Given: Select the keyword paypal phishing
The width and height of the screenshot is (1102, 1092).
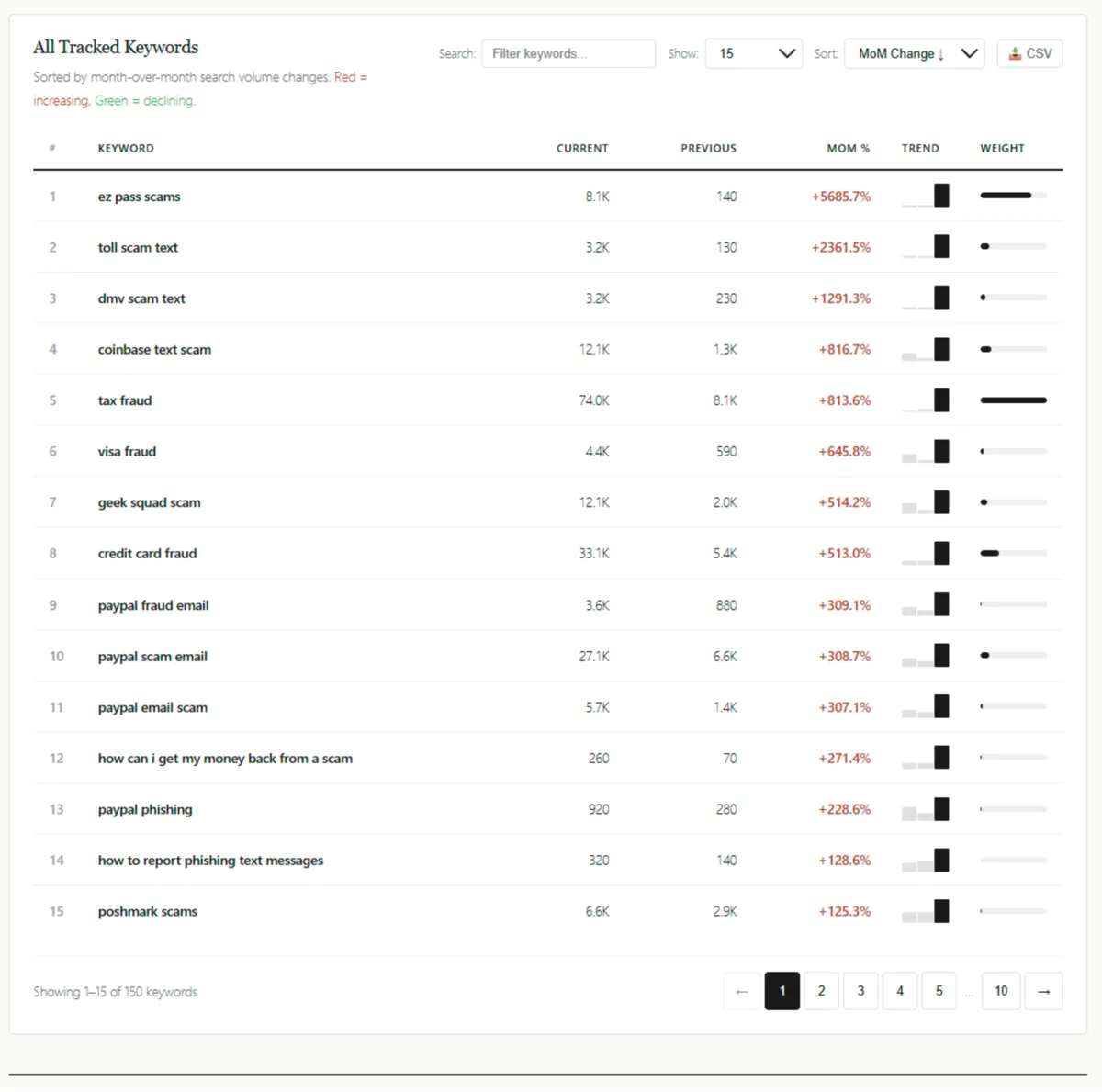Looking at the screenshot, I should pyautogui.click(x=145, y=809).
